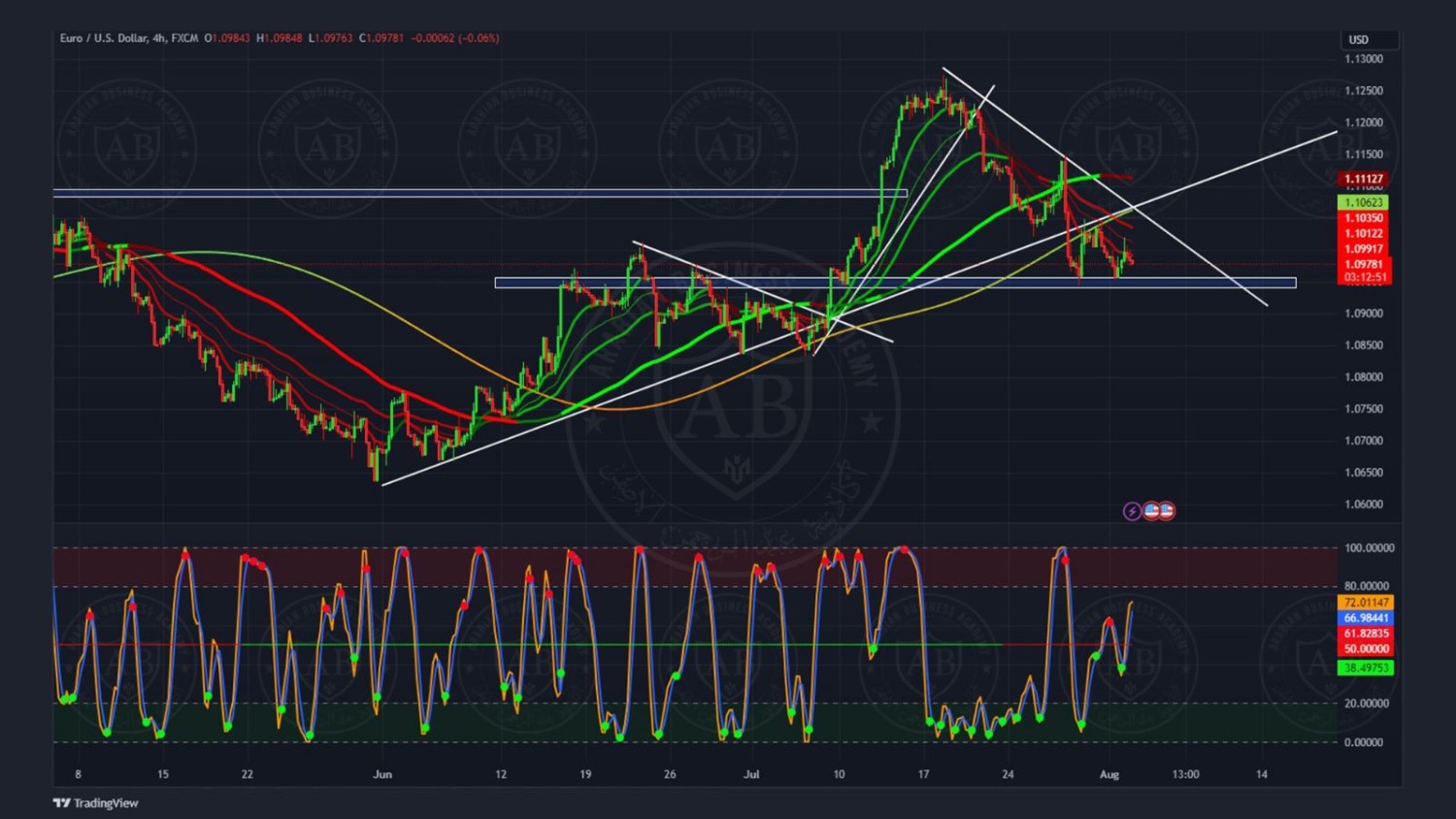Select the red 1.10350 price label
The image size is (1456, 819).
[x=1364, y=218]
